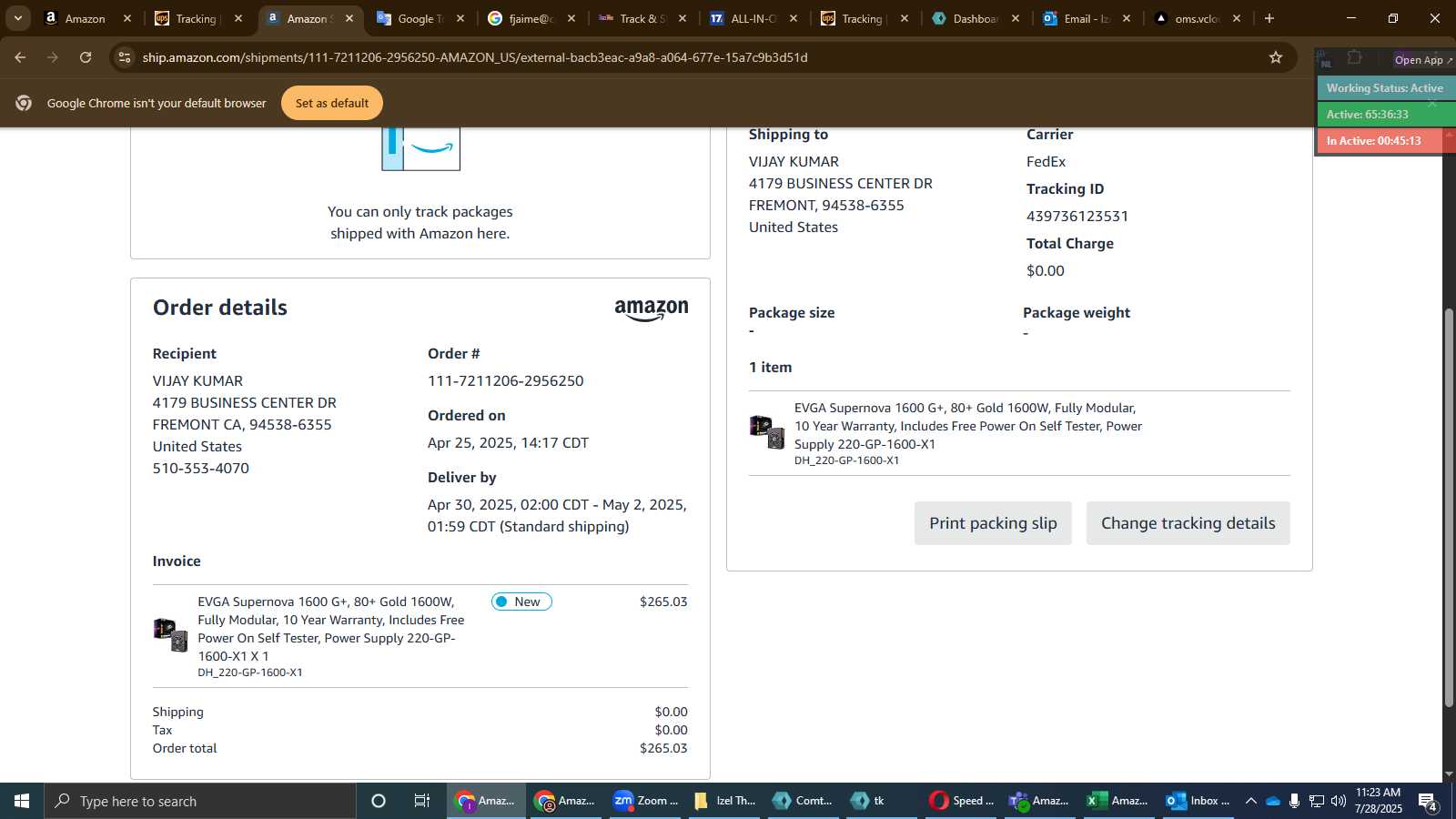This screenshot has width=1456, height=819.
Task: Select the recipient phone 510-353-4070
Action: pos(201,469)
